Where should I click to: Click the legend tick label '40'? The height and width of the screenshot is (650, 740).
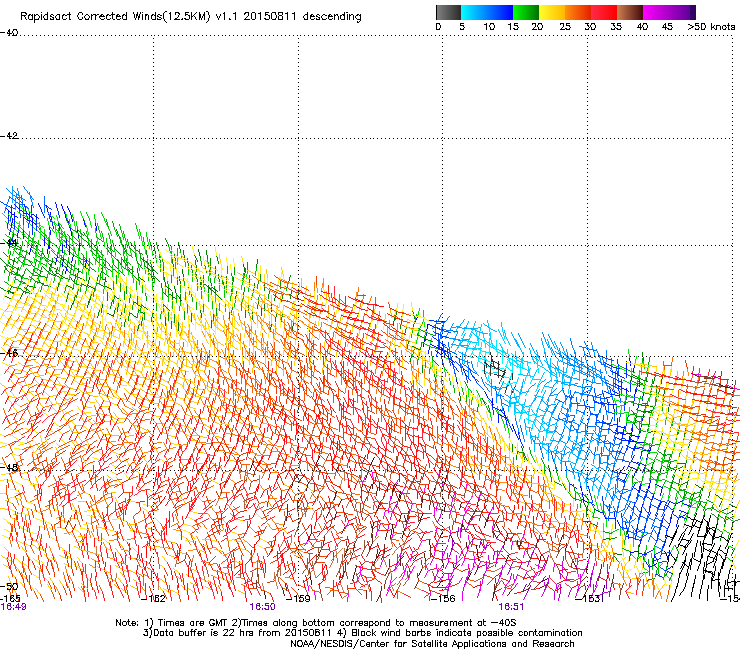(x=642, y=27)
